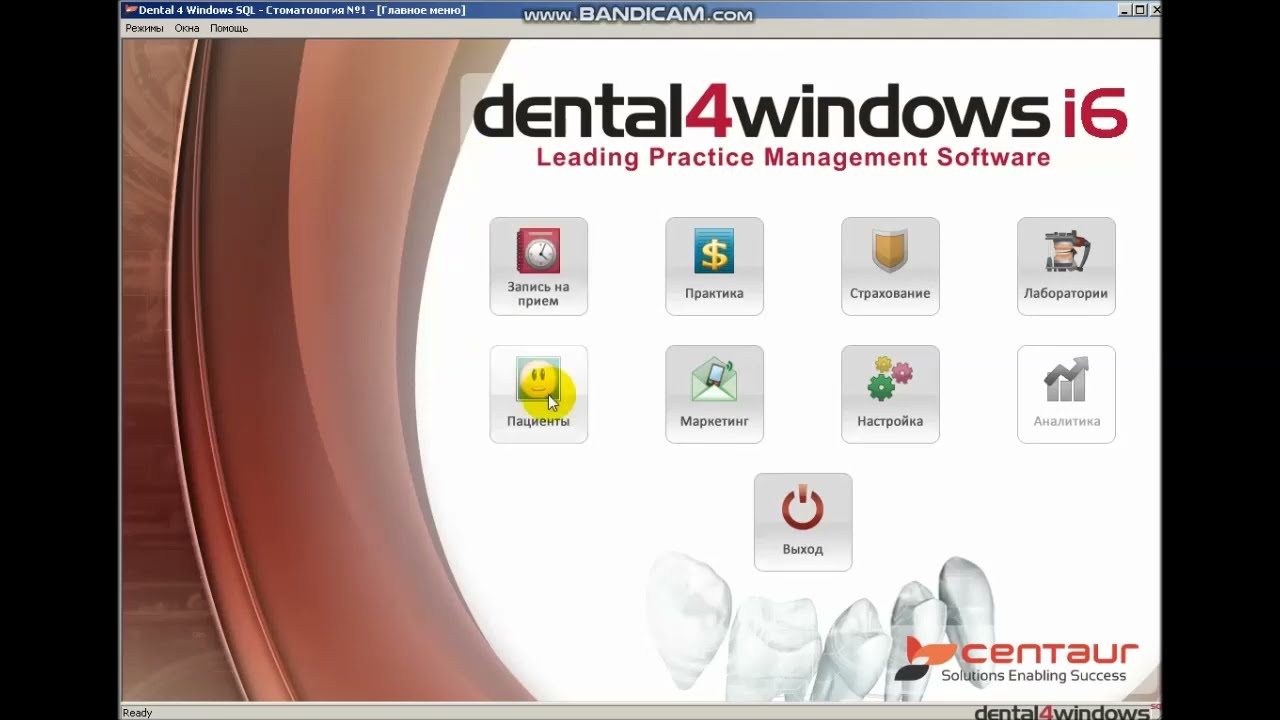Minimize the Dental 4 Windows window
The height and width of the screenshot is (720, 1280).
pos(1125,10)
